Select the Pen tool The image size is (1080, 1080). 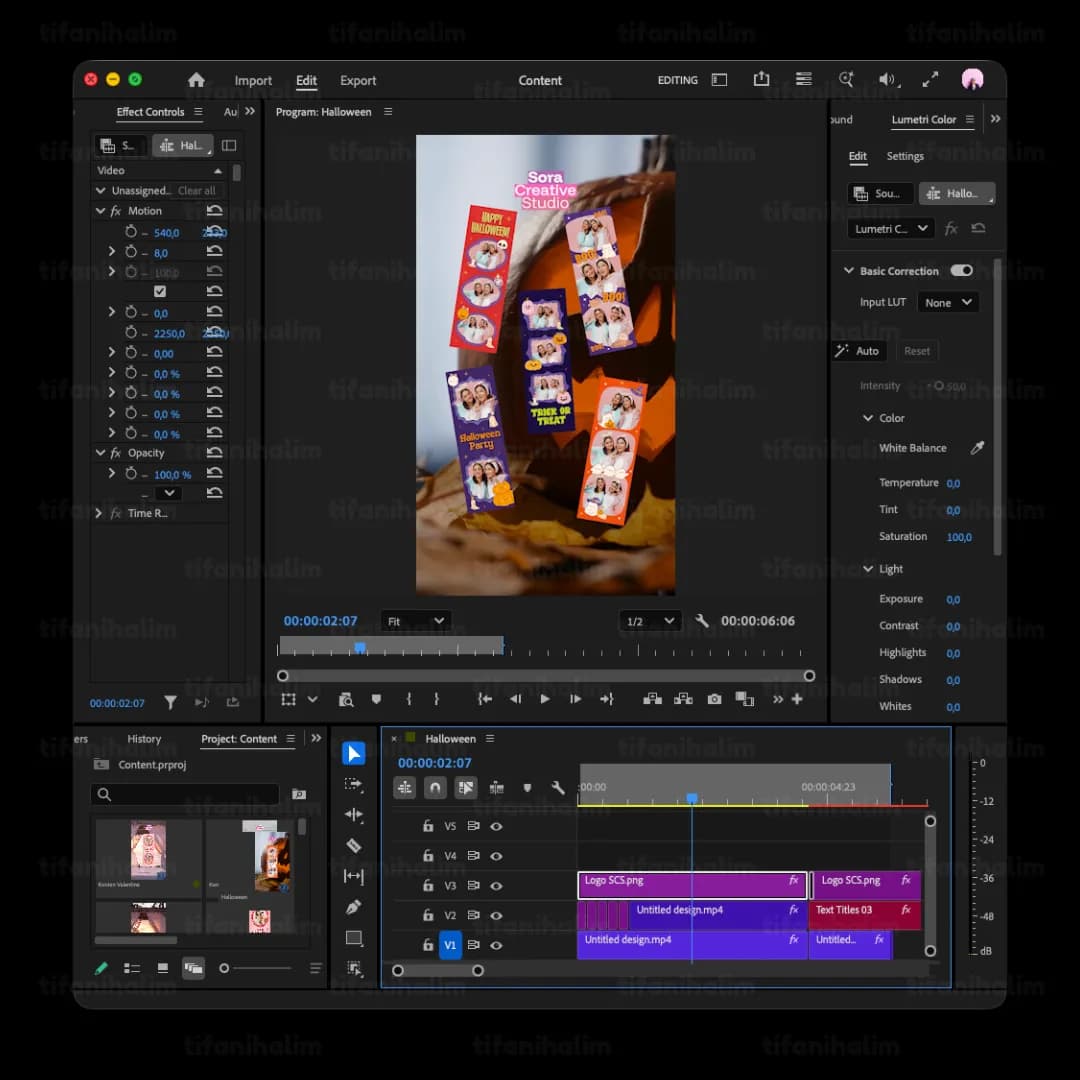point(353,907)
